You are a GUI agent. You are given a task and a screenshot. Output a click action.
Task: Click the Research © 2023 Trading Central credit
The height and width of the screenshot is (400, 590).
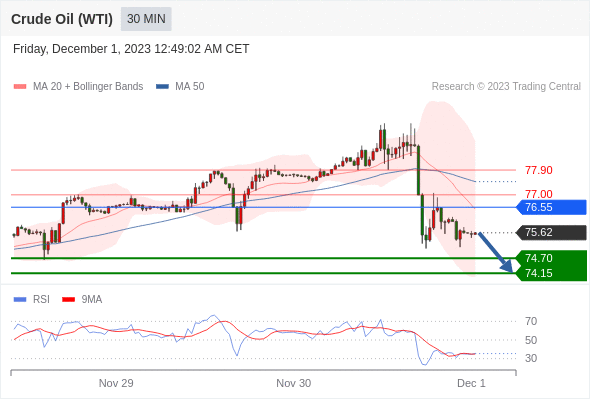(x=506, y=87)
